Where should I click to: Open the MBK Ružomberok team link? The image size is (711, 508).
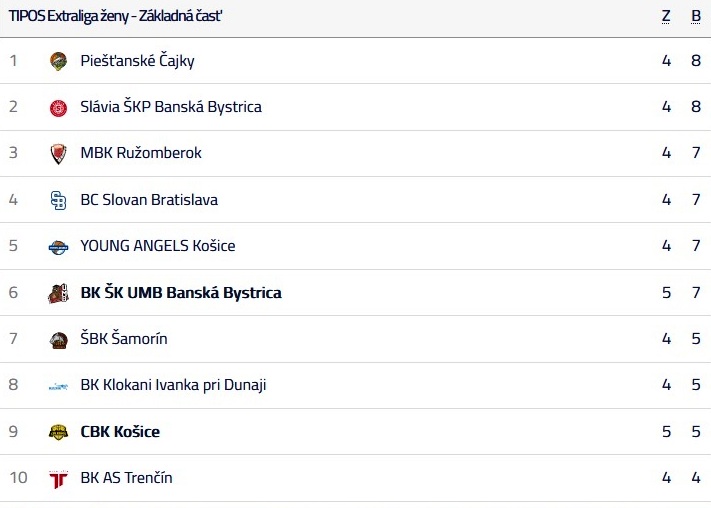click(x=141, y=153)
